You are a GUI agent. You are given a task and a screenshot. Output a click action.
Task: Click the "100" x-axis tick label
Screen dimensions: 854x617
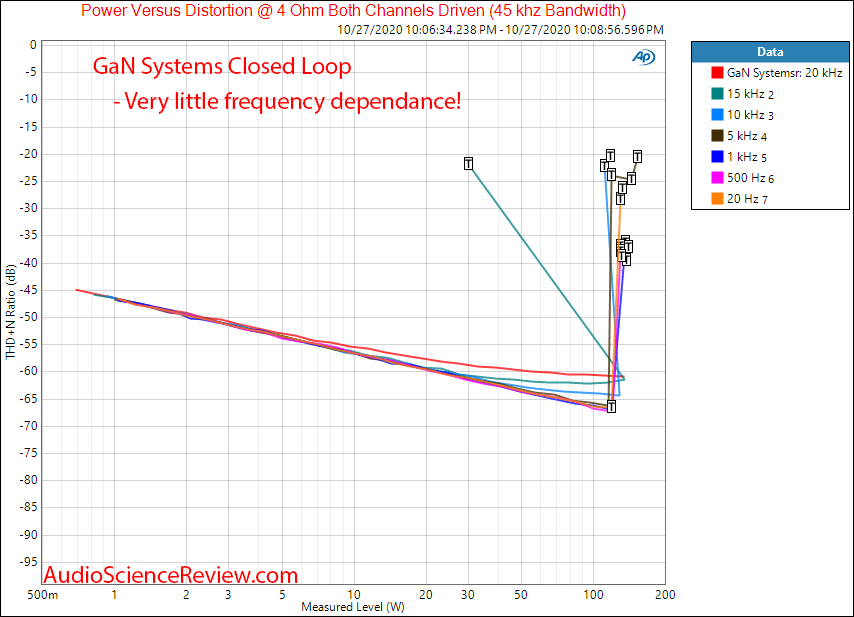pyautogui.click(x=593, y=595)
